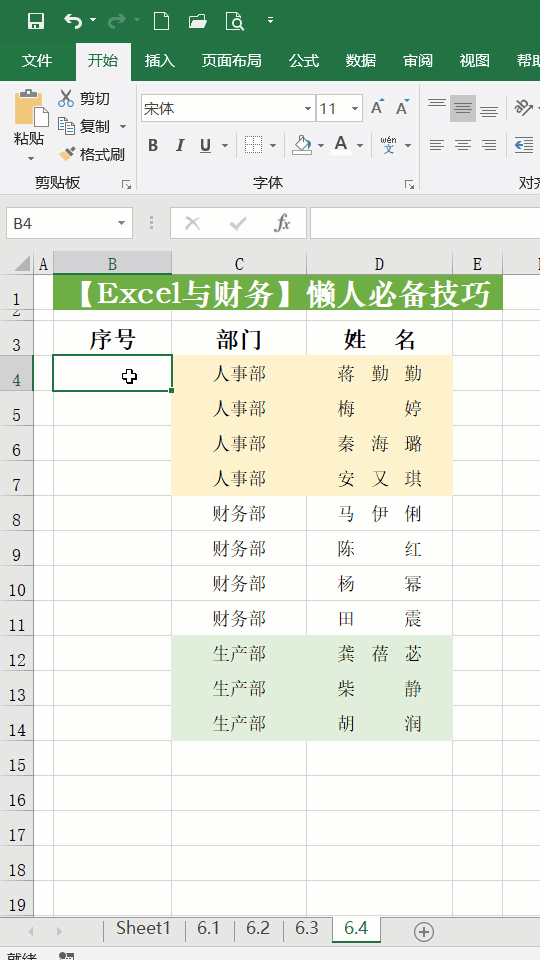Expand the Name Box dropdown
Viewport: 540px width, 960px height.
point(122,223)
